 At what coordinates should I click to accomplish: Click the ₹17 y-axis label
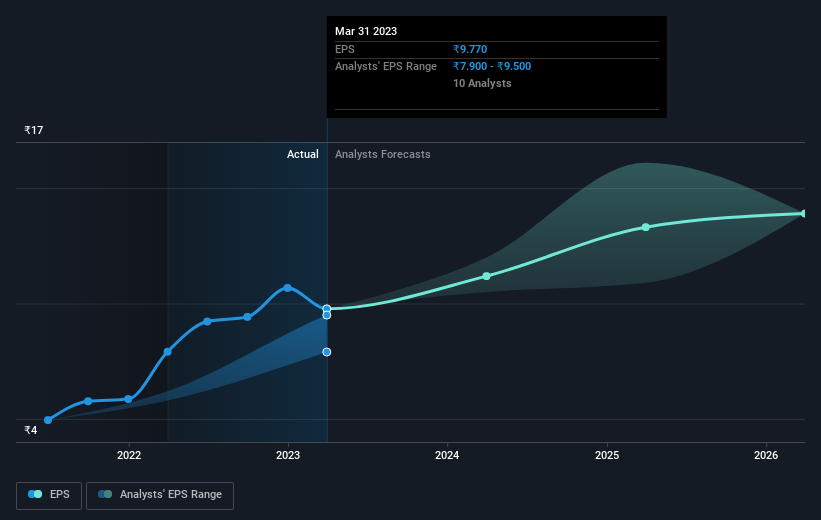click(x=34, y=130)
